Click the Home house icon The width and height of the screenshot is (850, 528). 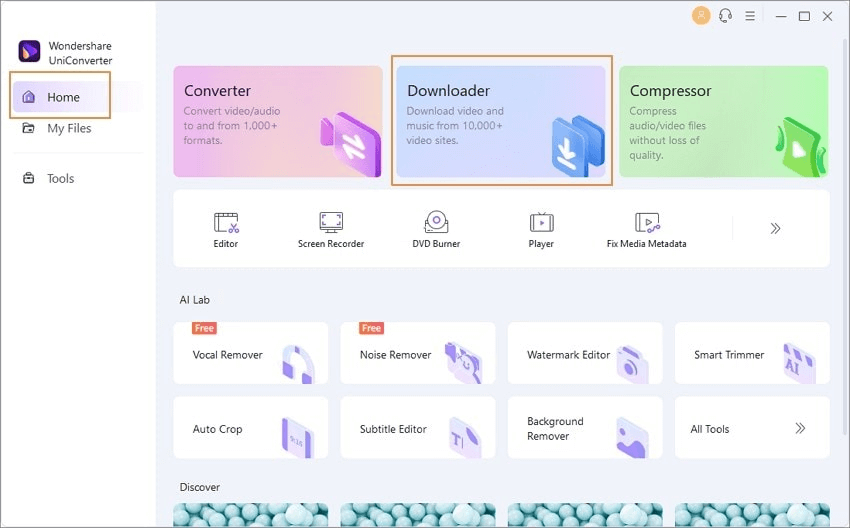[29, 97]
